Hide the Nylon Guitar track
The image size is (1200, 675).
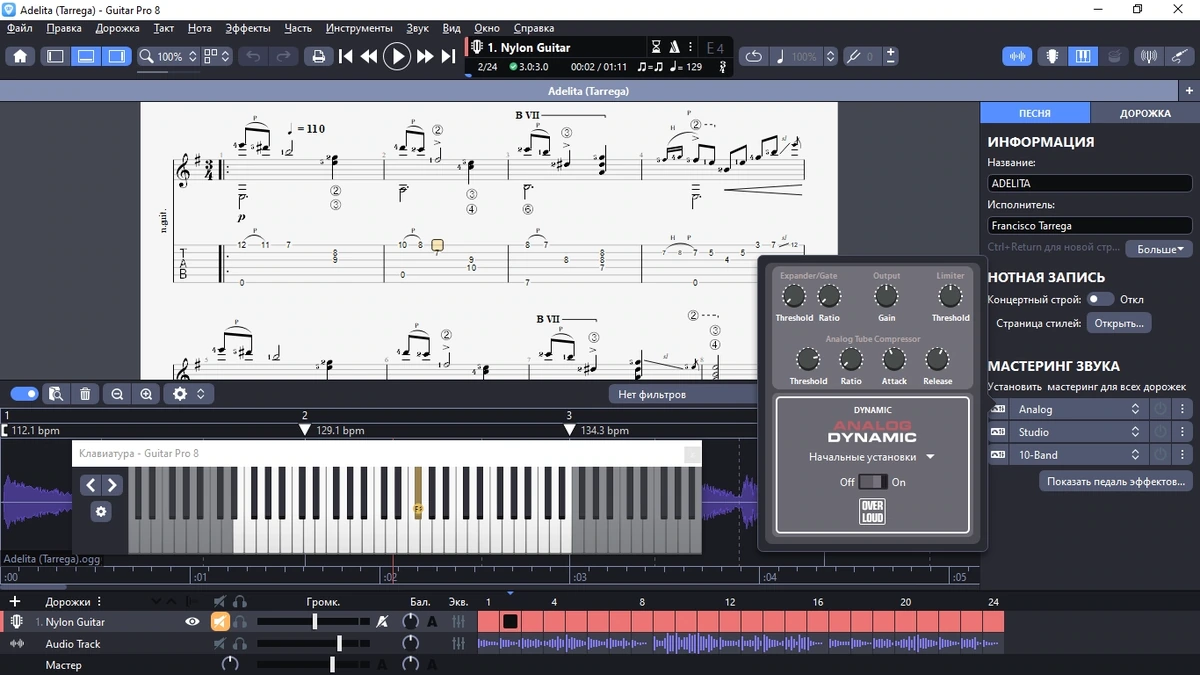coord(192,621)
